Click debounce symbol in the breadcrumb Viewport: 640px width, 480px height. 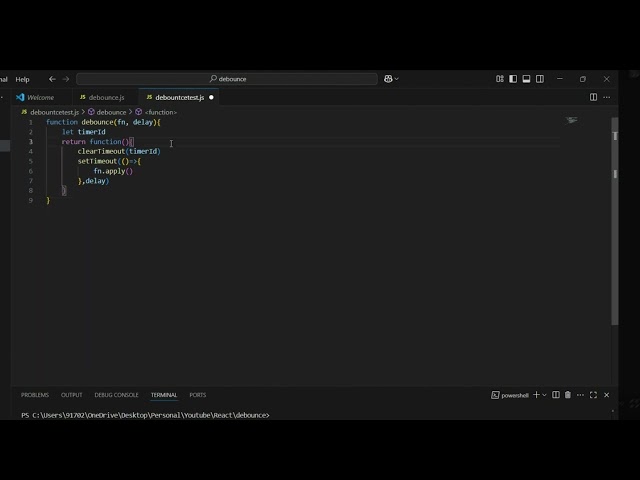point(111,112)
